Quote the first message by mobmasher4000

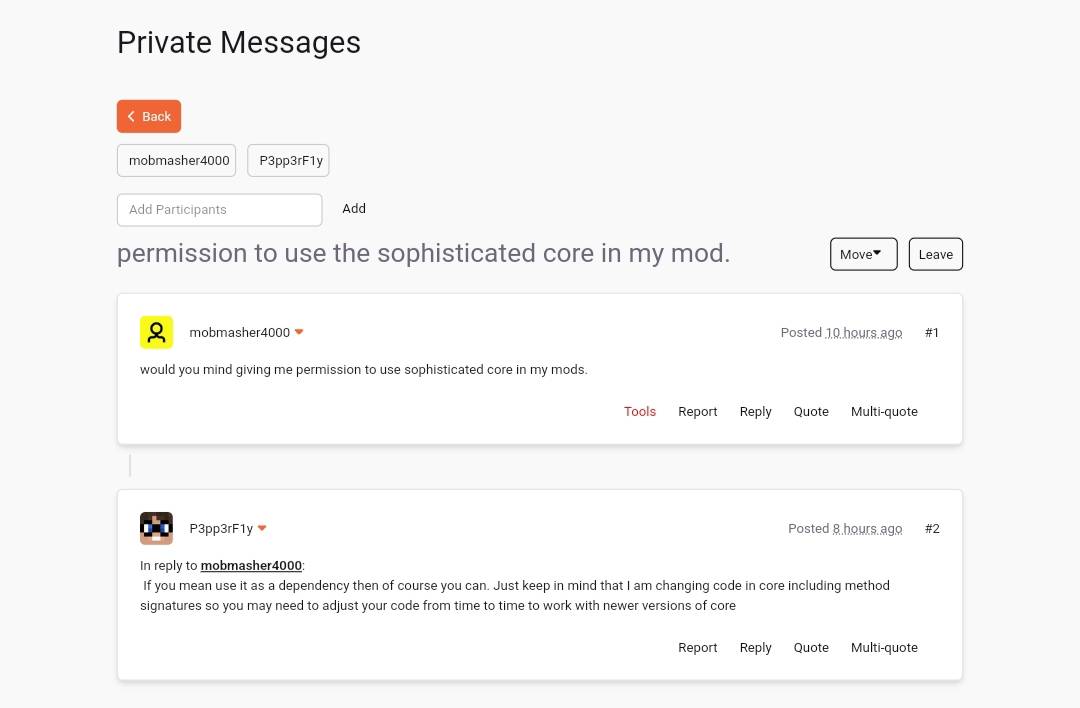click(811, 412)
